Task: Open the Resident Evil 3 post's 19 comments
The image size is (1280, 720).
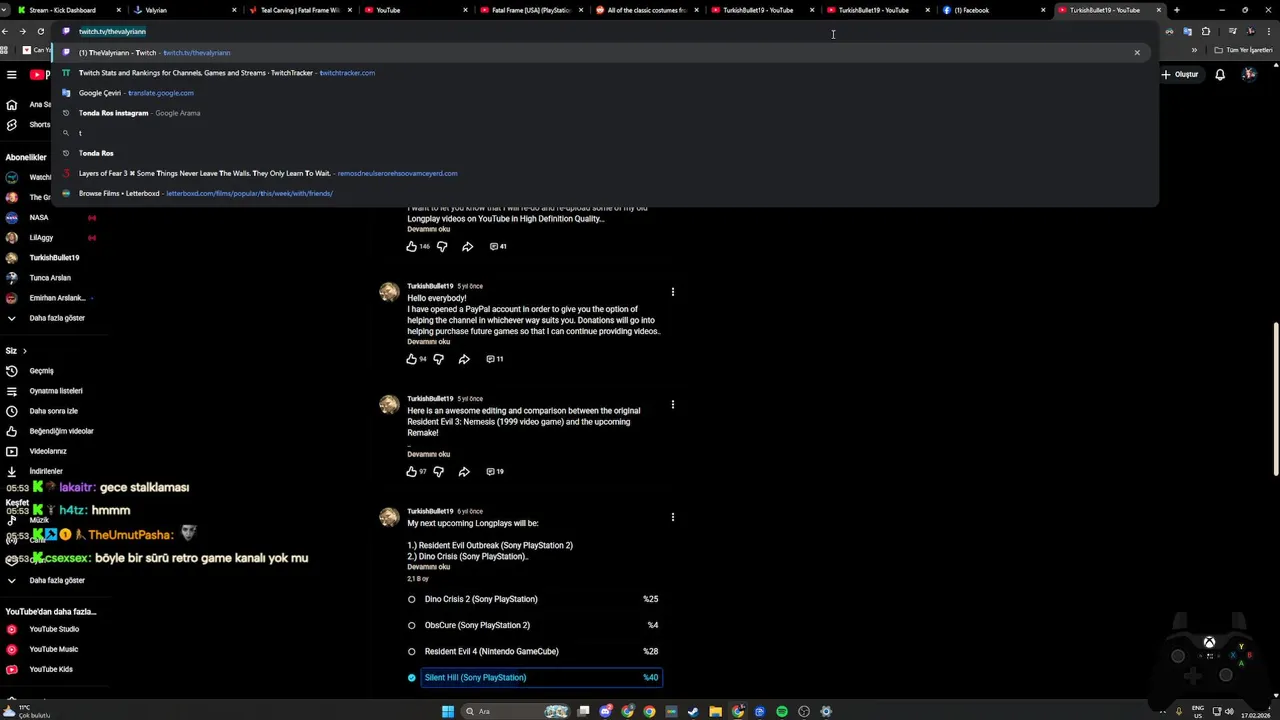Action: click(494, 471)
